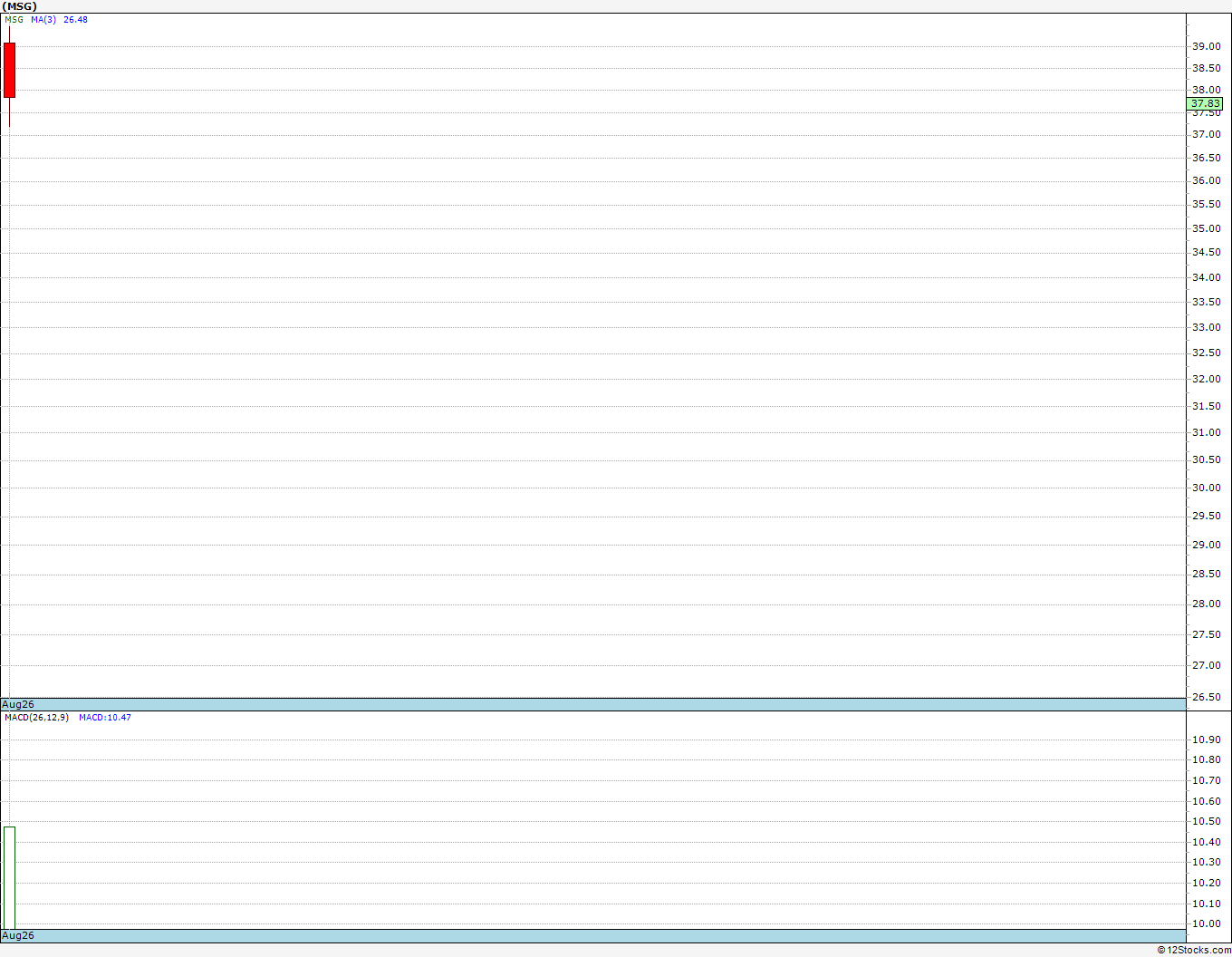
Task: Click the 10.90 MACD axis label
Action: 1206,739
